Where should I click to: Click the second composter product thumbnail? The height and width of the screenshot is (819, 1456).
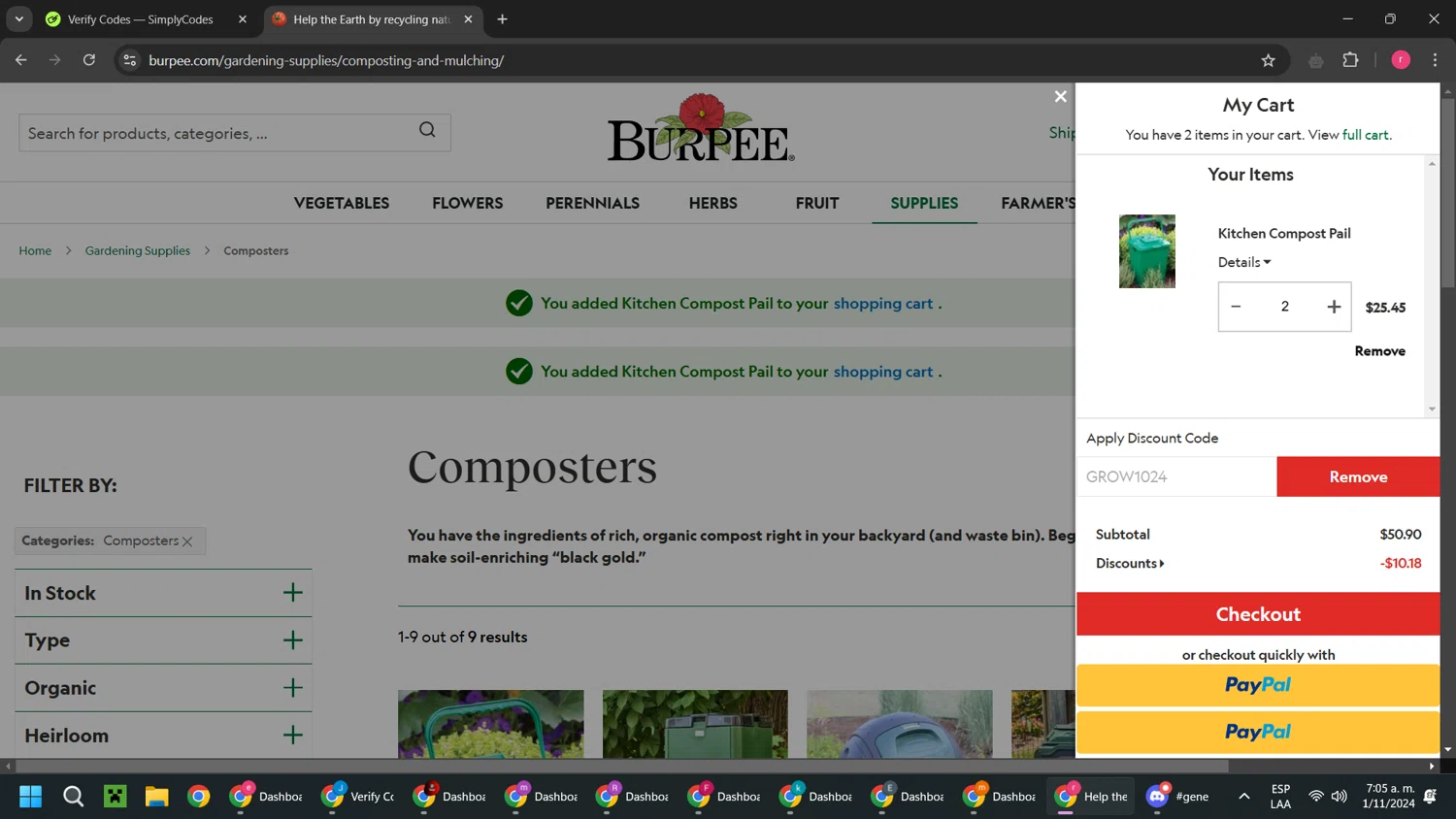click(x=695, y=724)
